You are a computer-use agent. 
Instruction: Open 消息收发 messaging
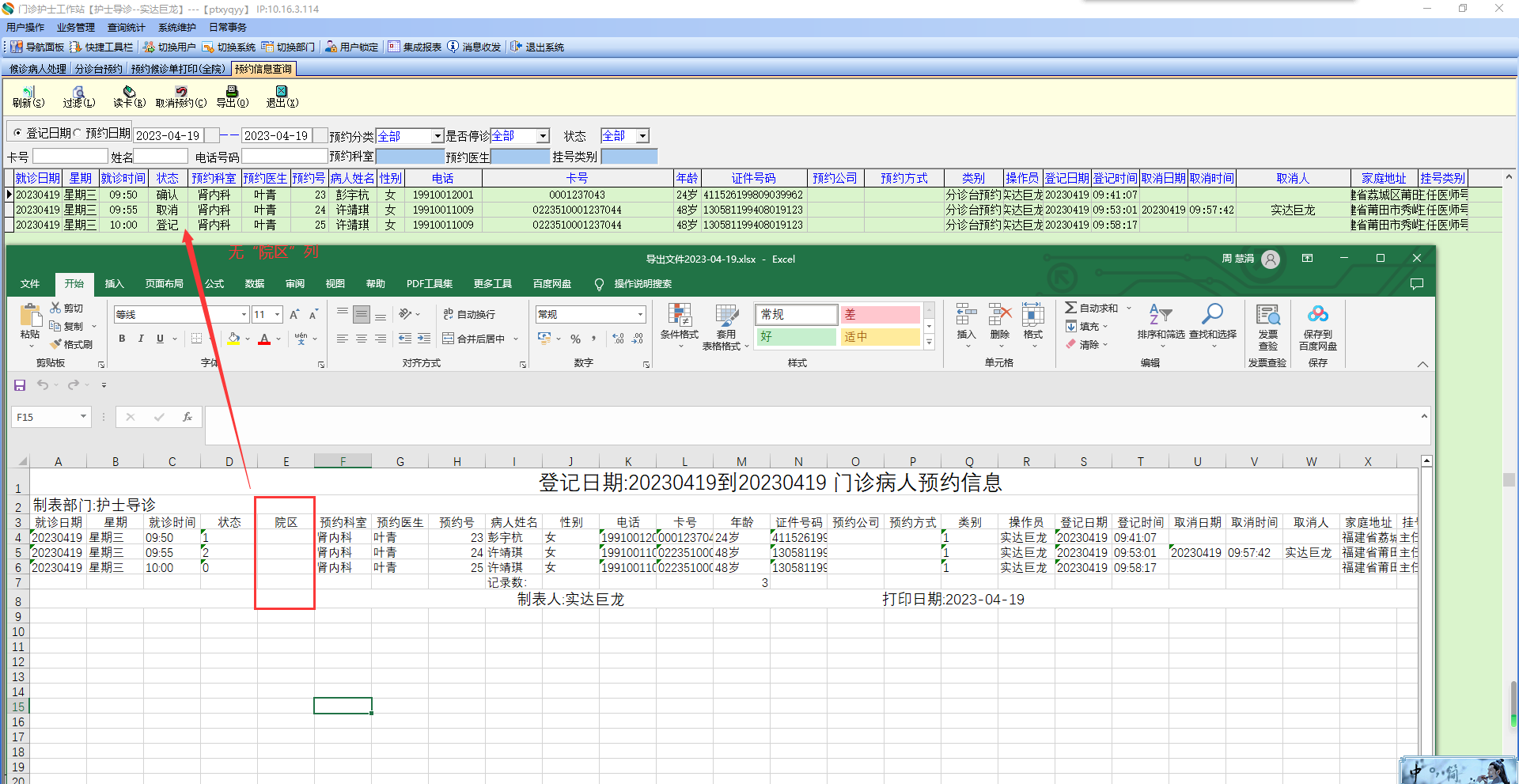(x=474, y=47)
